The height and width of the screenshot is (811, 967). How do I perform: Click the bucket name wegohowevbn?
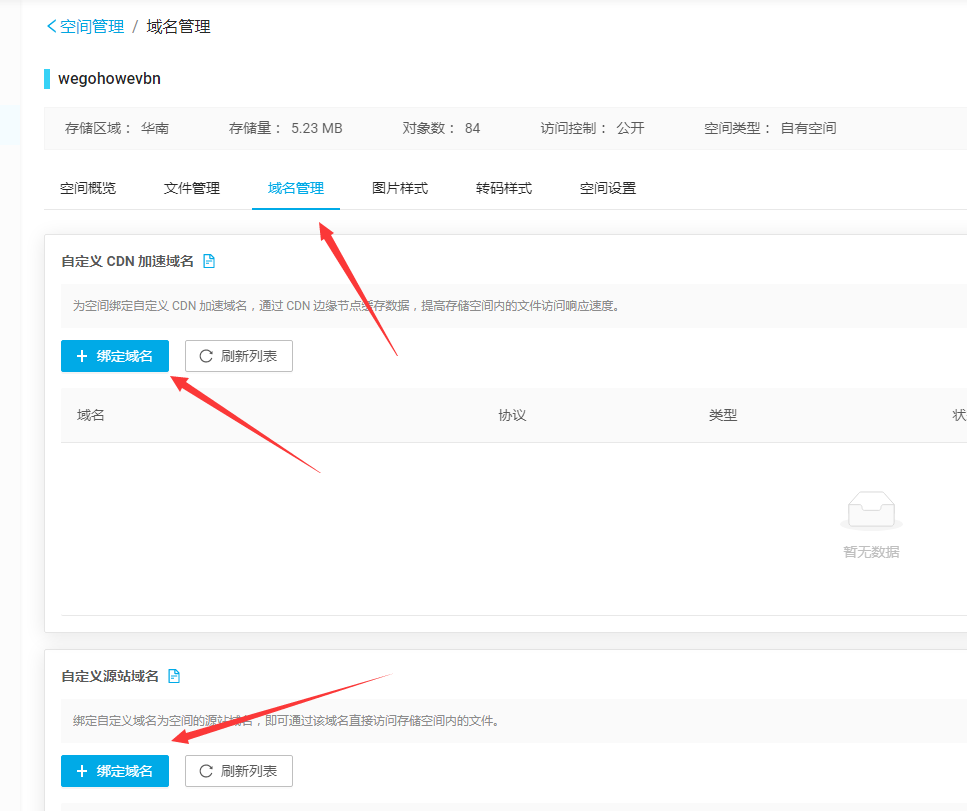pos(109,79)
